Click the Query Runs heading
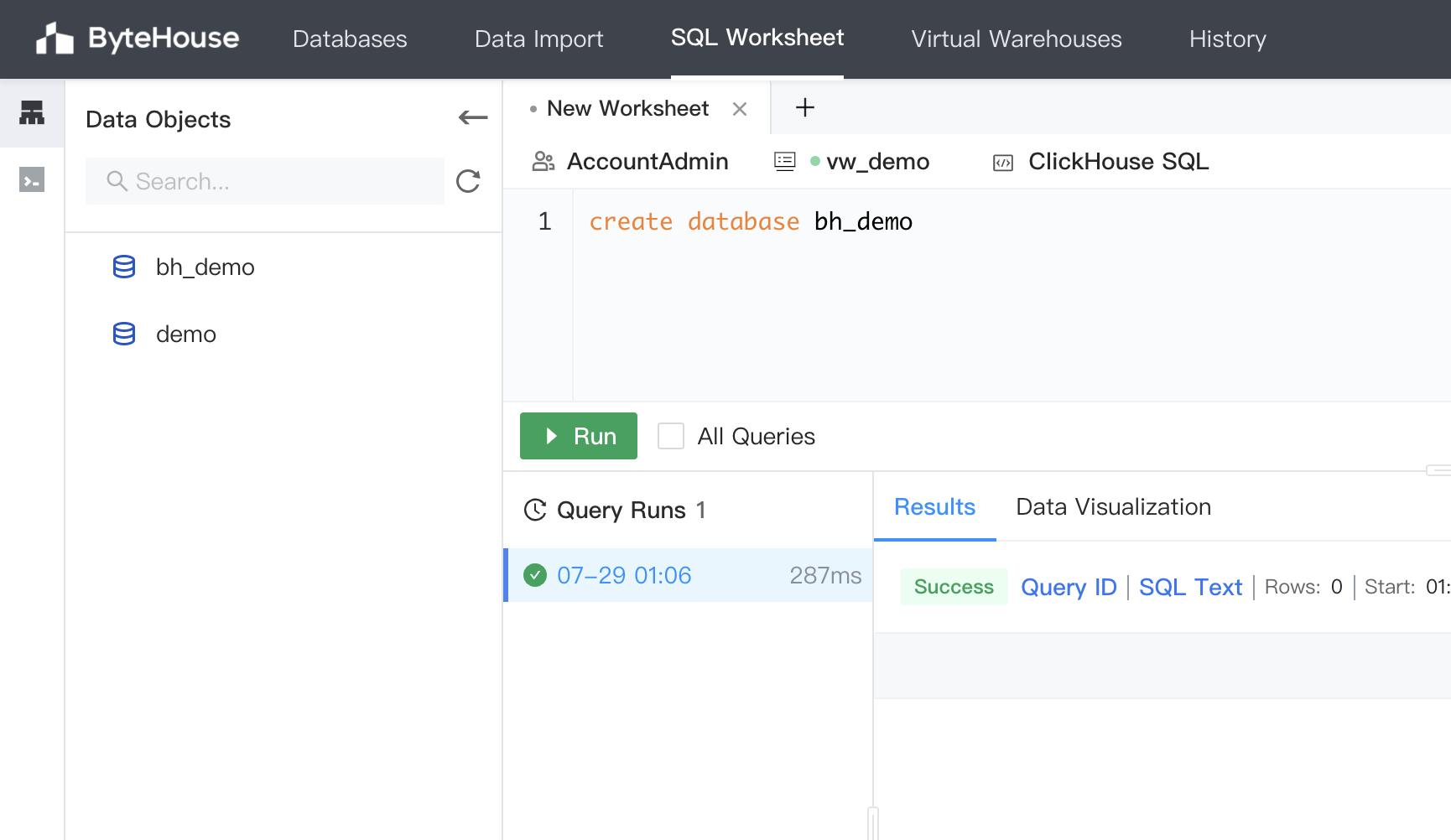This screenshot has height=840, width=1451. 621,510
